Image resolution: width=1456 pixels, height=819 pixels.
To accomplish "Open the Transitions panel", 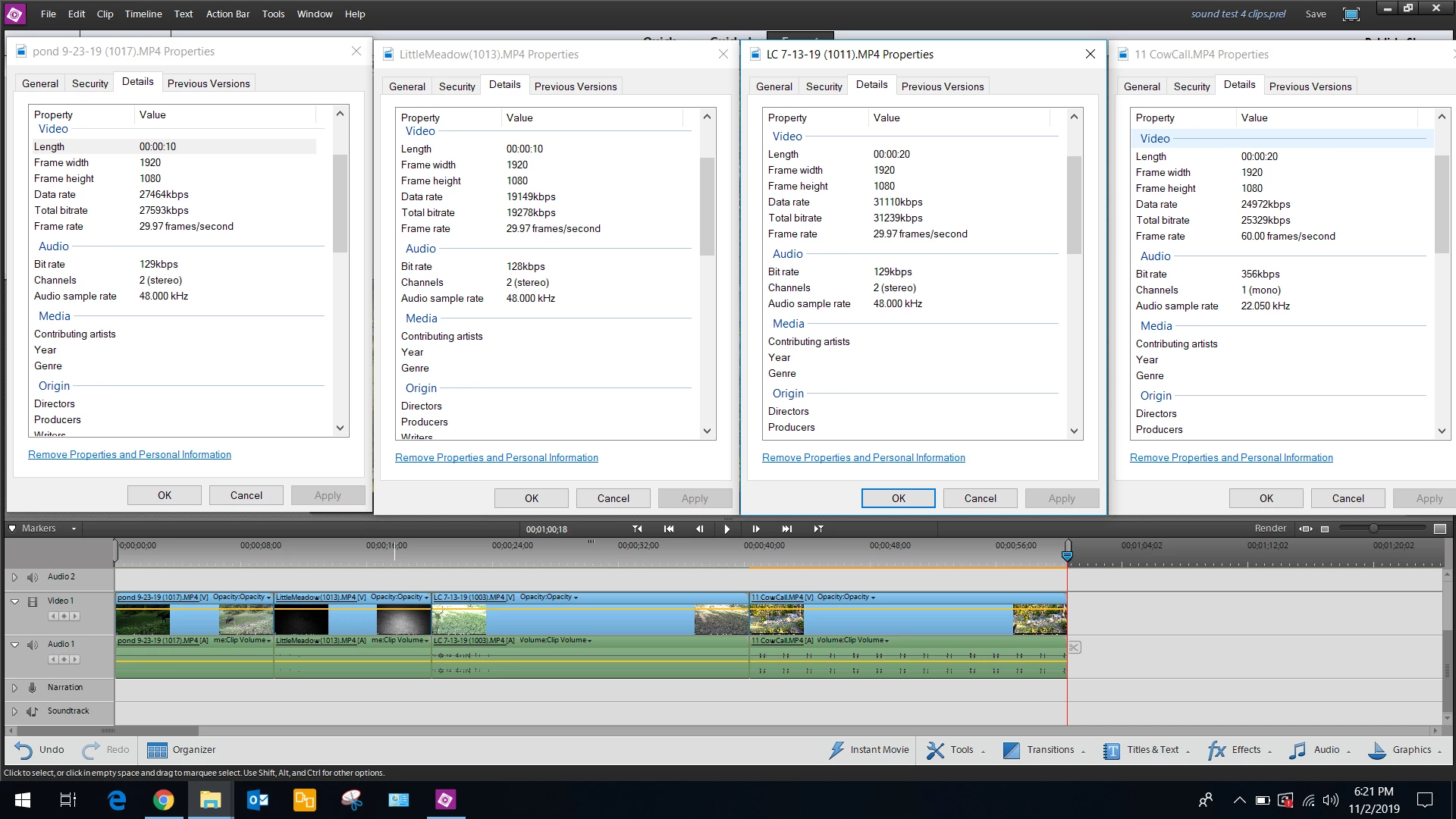I will pyautogui.click(x=1042, y=750).
